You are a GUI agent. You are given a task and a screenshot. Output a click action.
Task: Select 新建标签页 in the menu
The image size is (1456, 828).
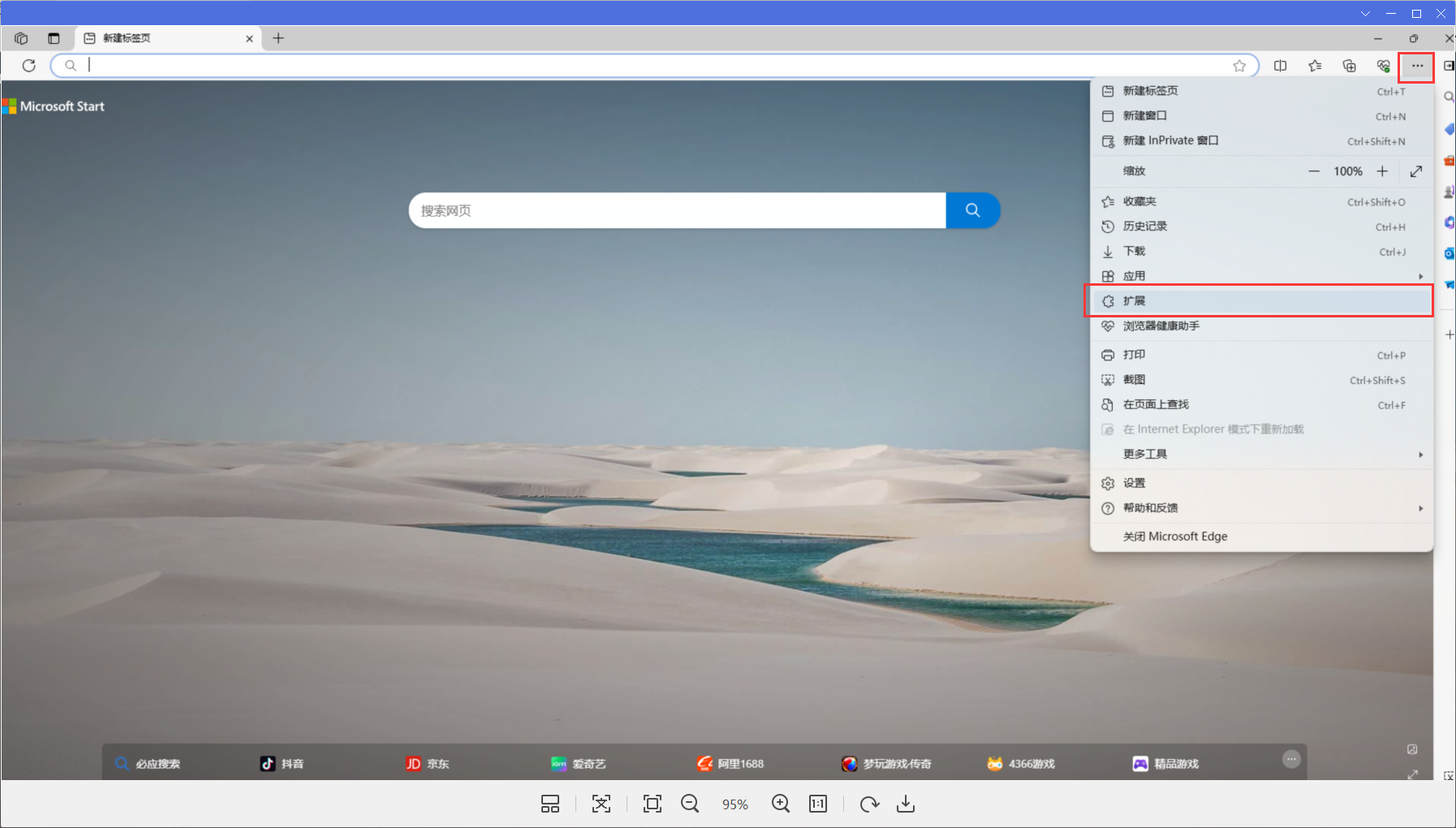click(1262, 91)
